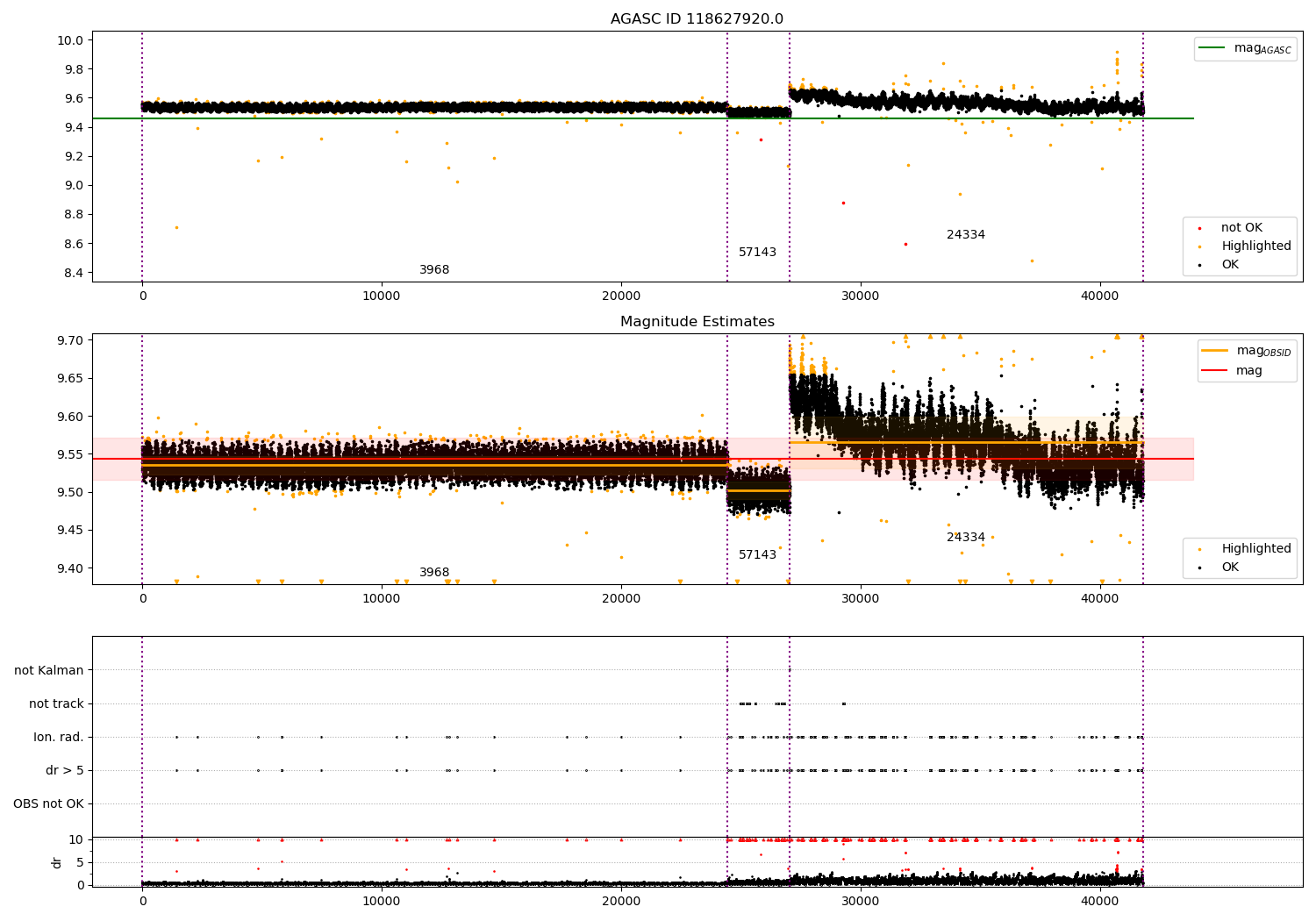Click the orange mag OBSID legend line

point(1215,351)
